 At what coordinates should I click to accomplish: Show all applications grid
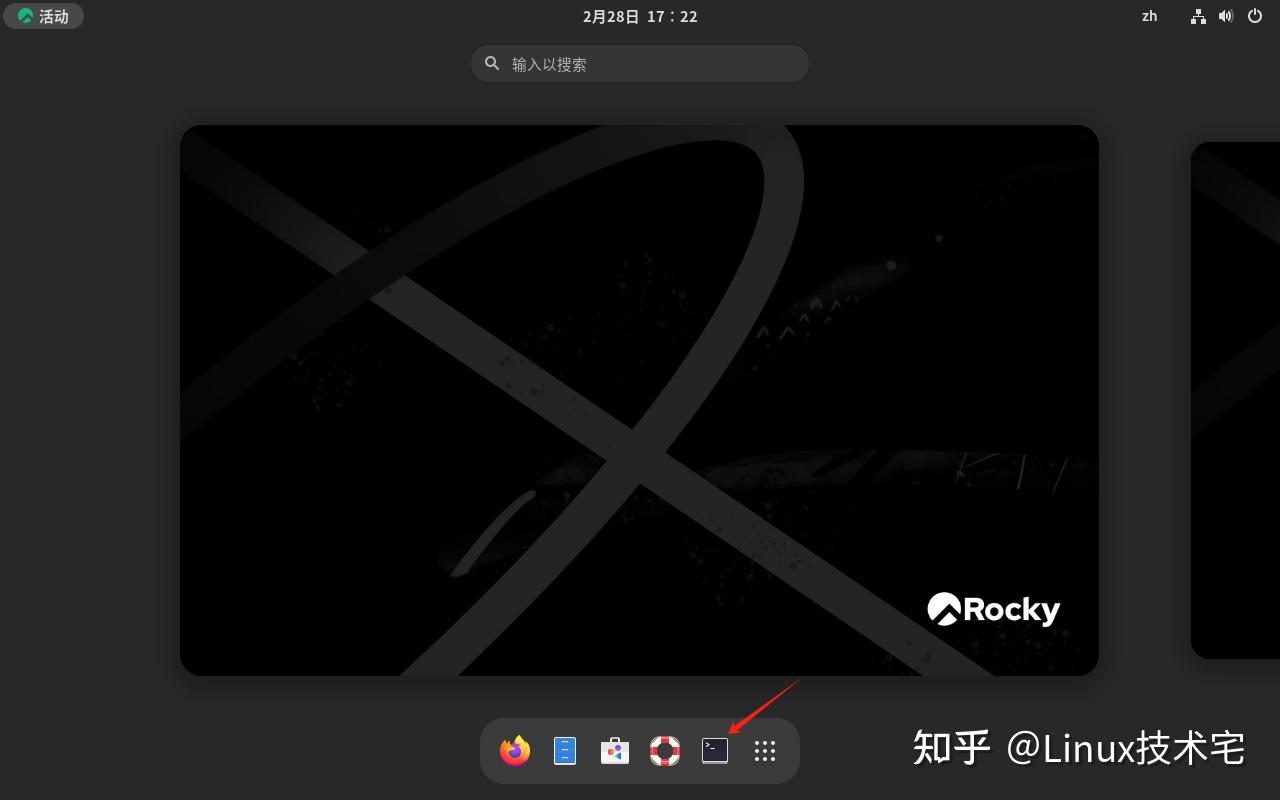click(x=765, y=751)
